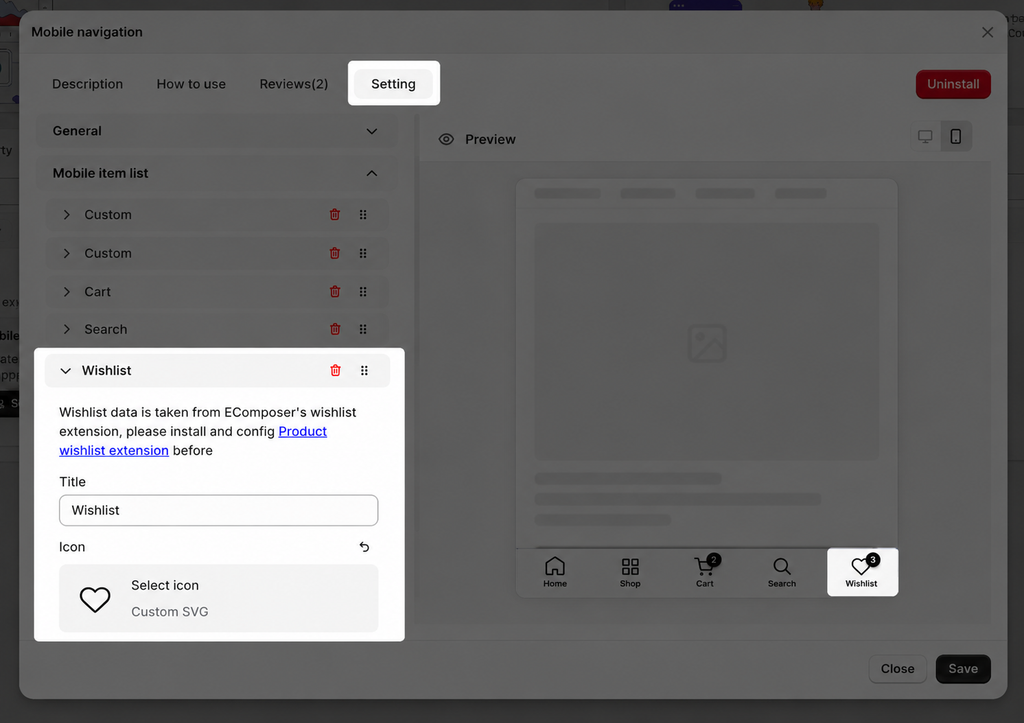Switch preview to desktop view
Viewport: 1024px width, 723px height.
[x=925, y=137]
